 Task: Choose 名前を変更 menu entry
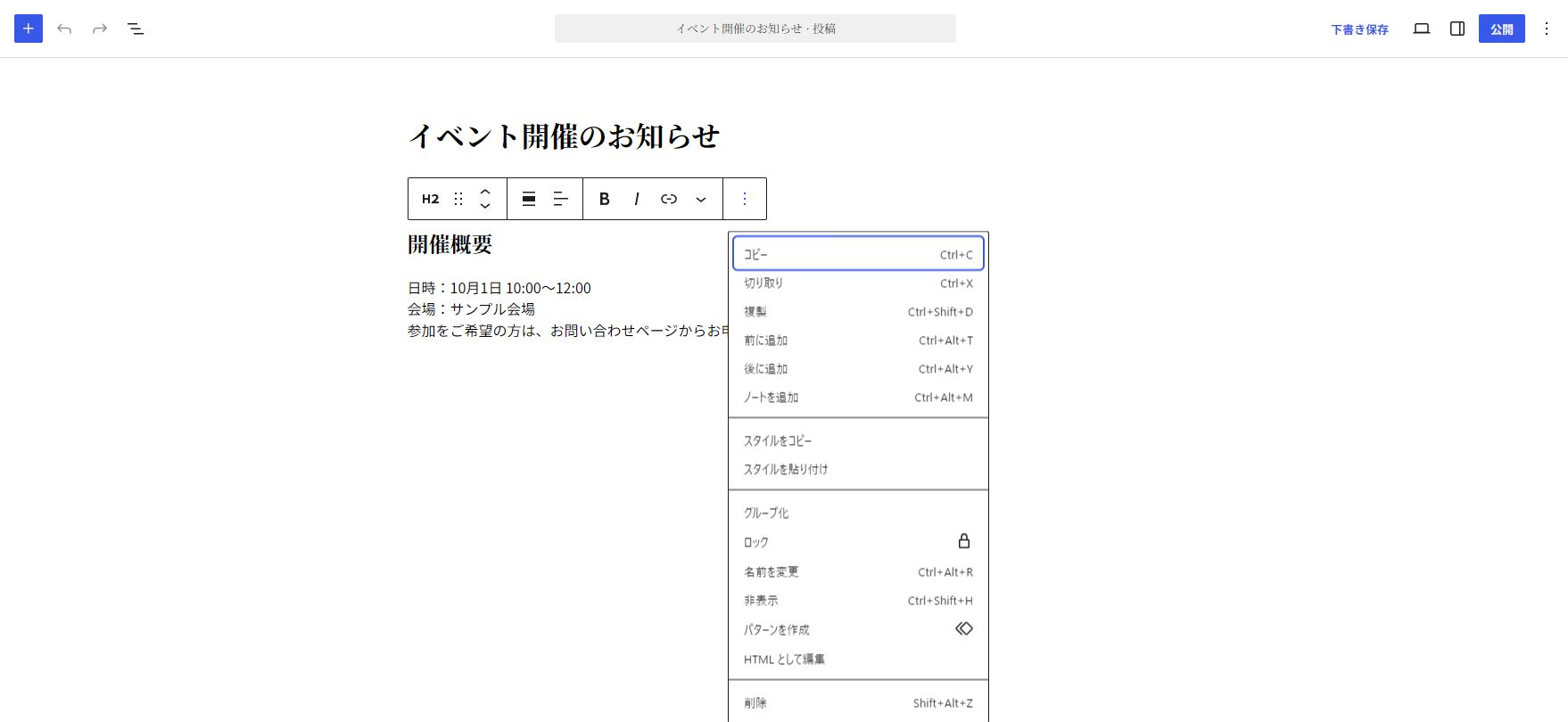click(858, 572)
